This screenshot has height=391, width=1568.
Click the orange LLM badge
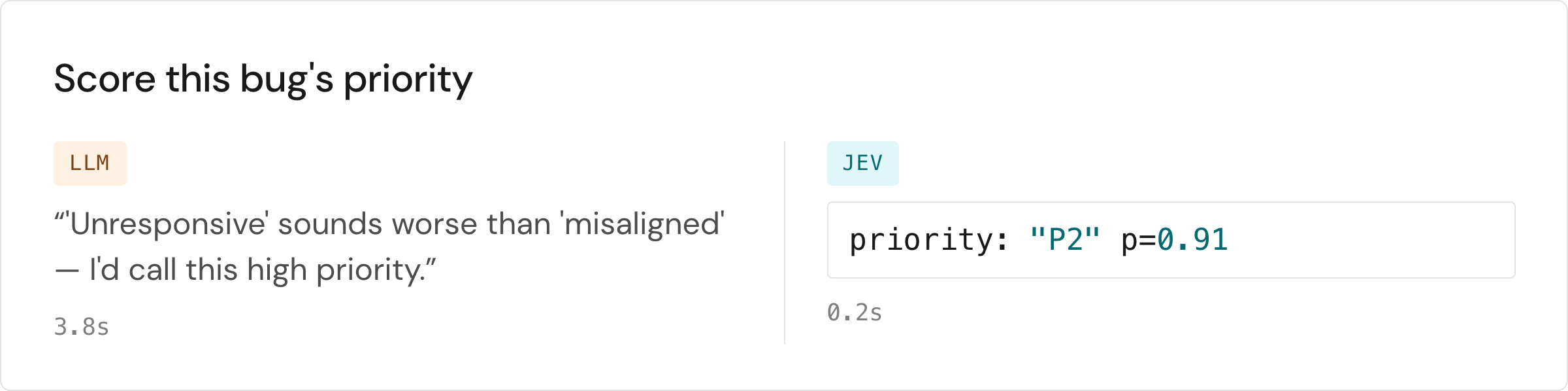(x=90, y=163)
